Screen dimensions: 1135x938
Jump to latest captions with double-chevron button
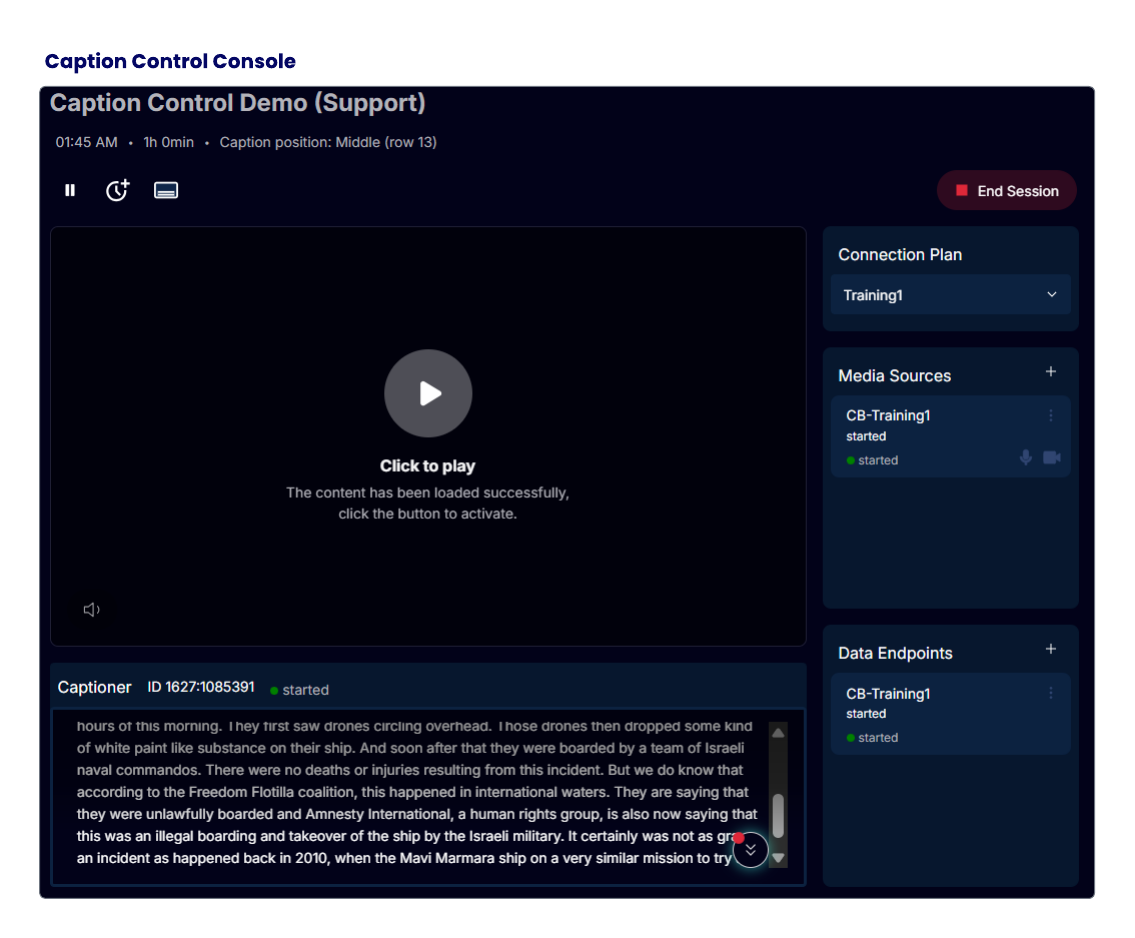click(x=751, y=850)
